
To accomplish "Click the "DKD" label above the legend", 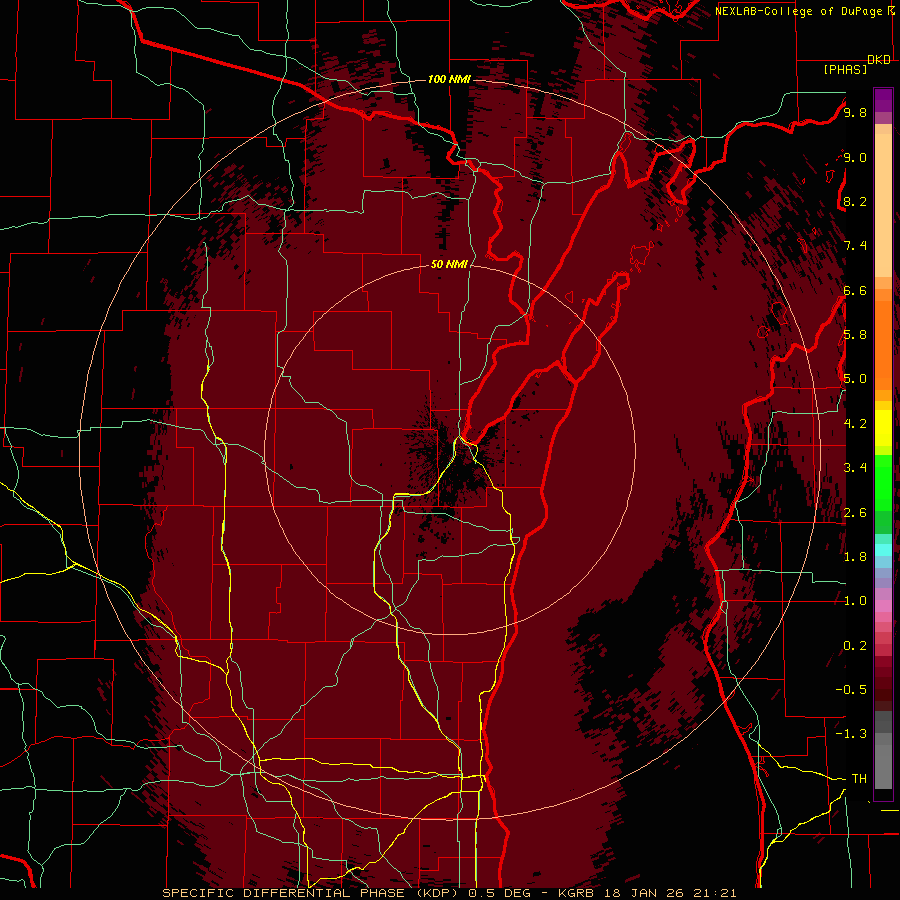I will point(879,60).
